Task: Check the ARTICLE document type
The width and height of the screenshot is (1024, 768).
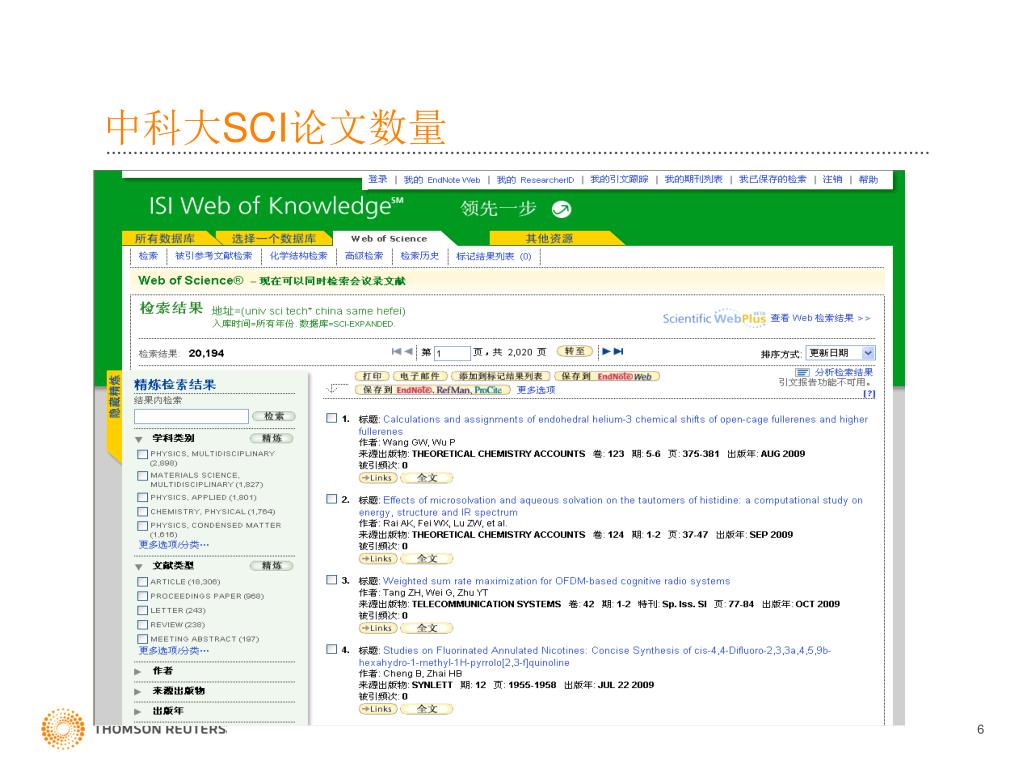Action: (x=142, y=582)
